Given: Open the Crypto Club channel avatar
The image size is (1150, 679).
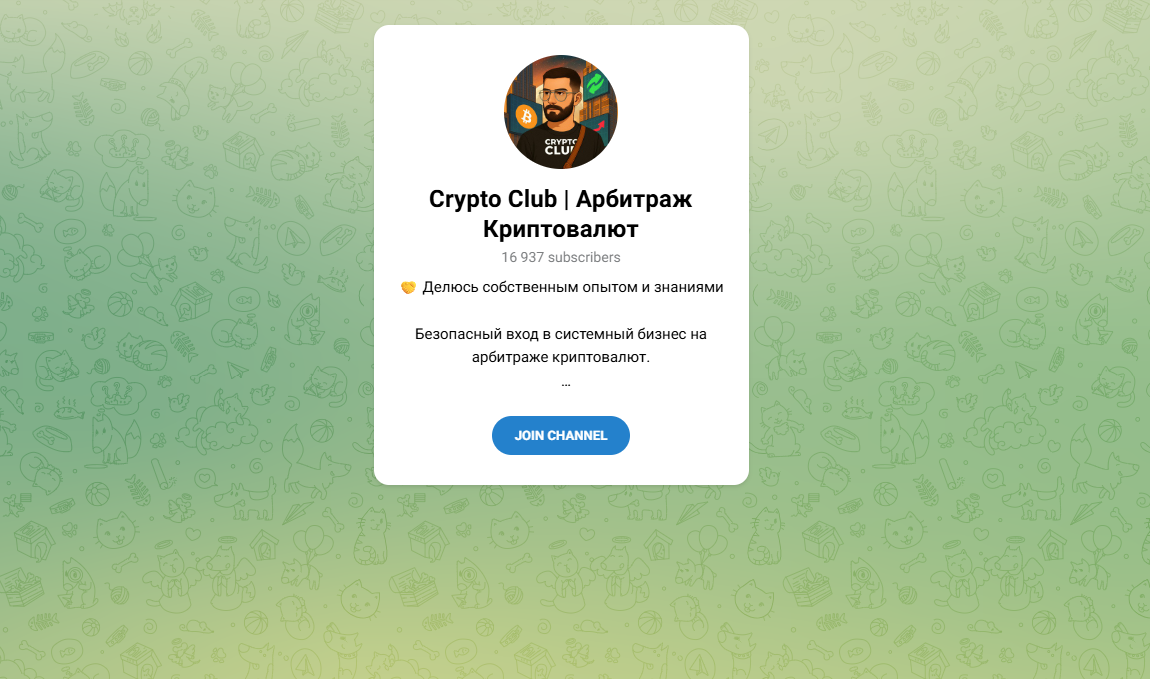Looking at the screenshot, I should pyautogui.click(x=561, y=111).
